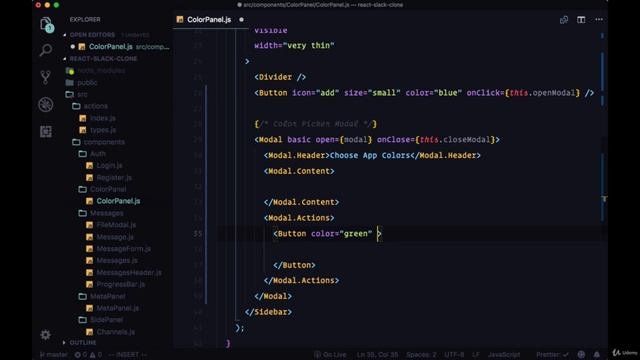This screenshot has height=360, width=640.
Task: Click the EXPLORER panel title
Action: point(85,20)
